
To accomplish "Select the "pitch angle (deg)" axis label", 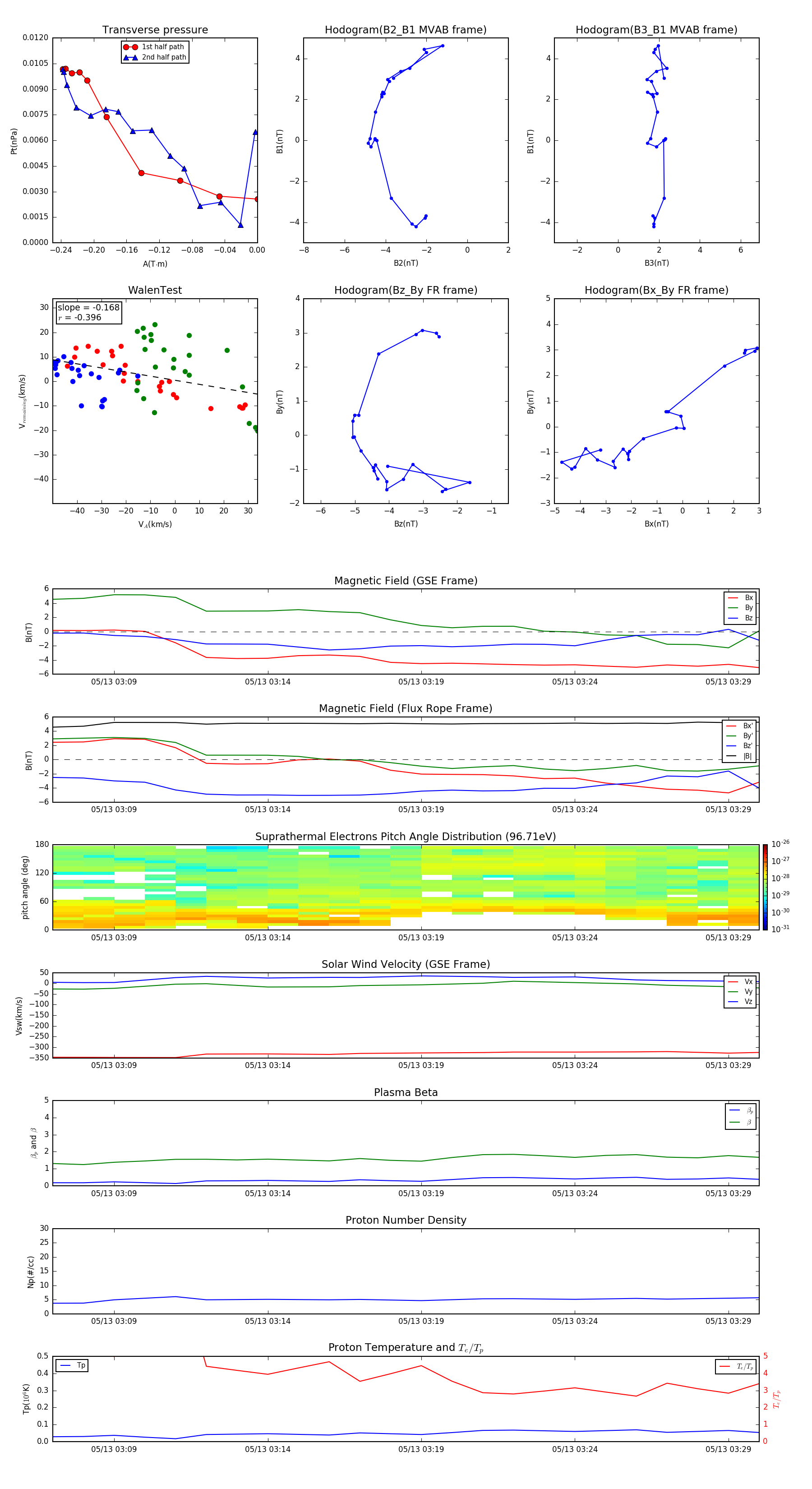I will point(25,887).
